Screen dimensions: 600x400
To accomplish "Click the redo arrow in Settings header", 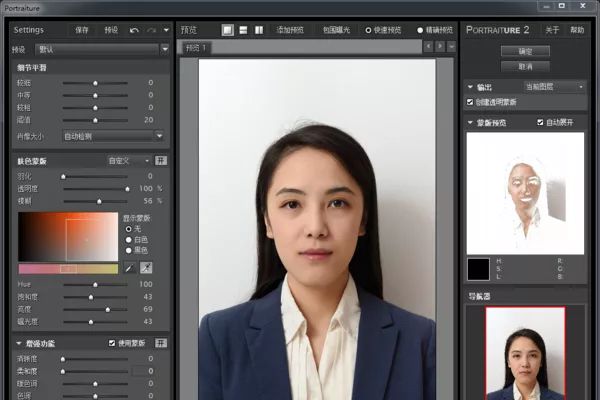I will [152, 30].
